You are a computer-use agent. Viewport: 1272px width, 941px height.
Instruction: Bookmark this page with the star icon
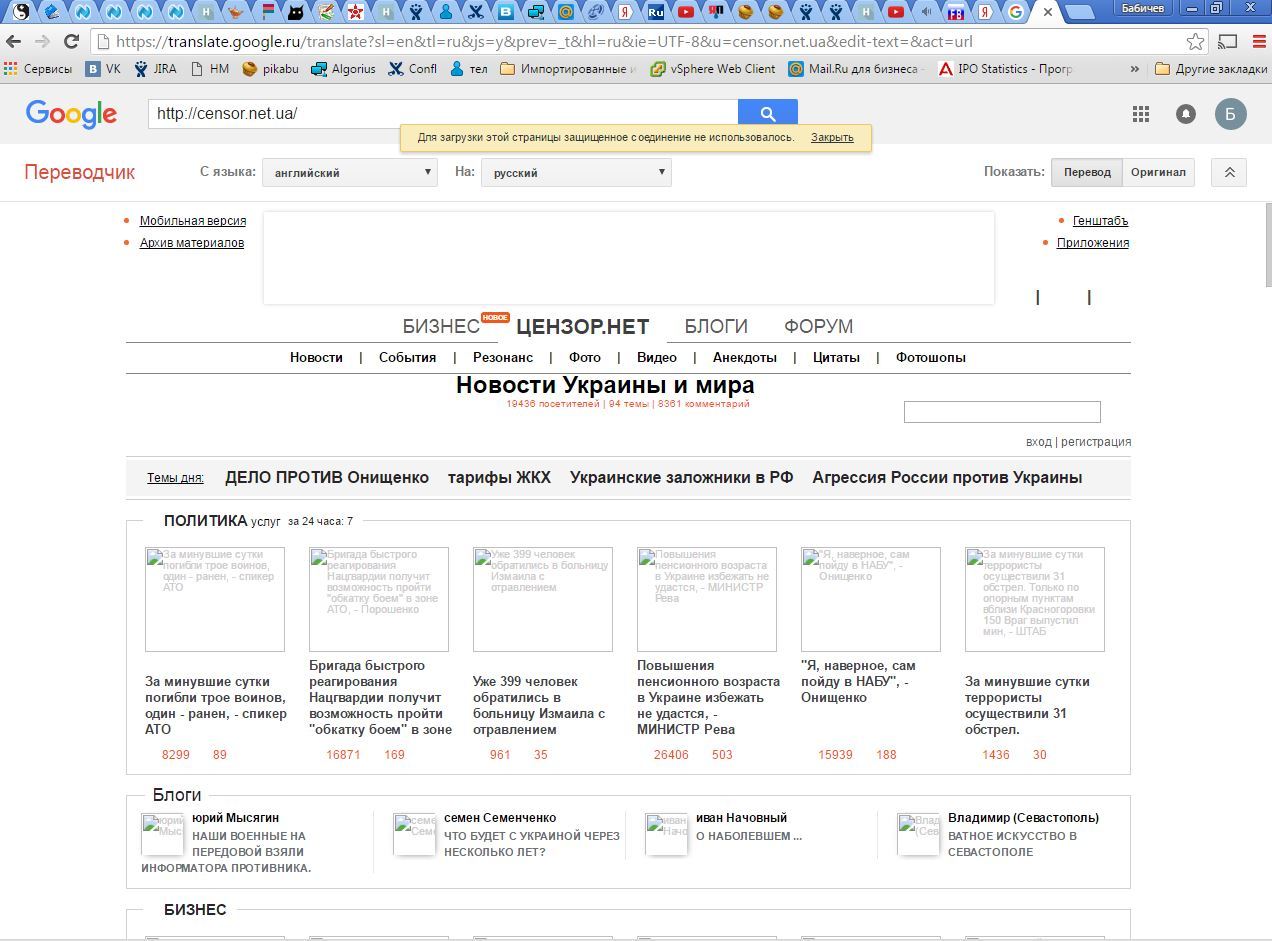point(1195,42)
